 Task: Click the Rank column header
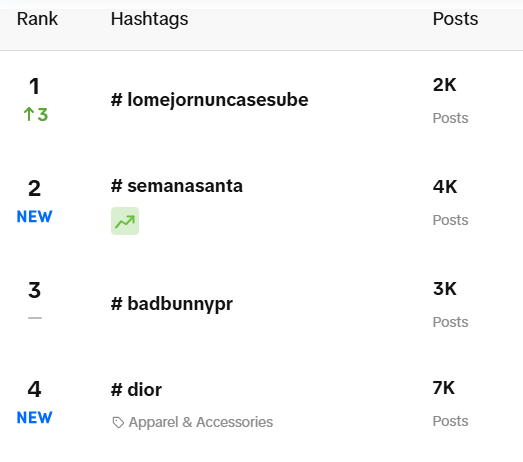point(37,19)
